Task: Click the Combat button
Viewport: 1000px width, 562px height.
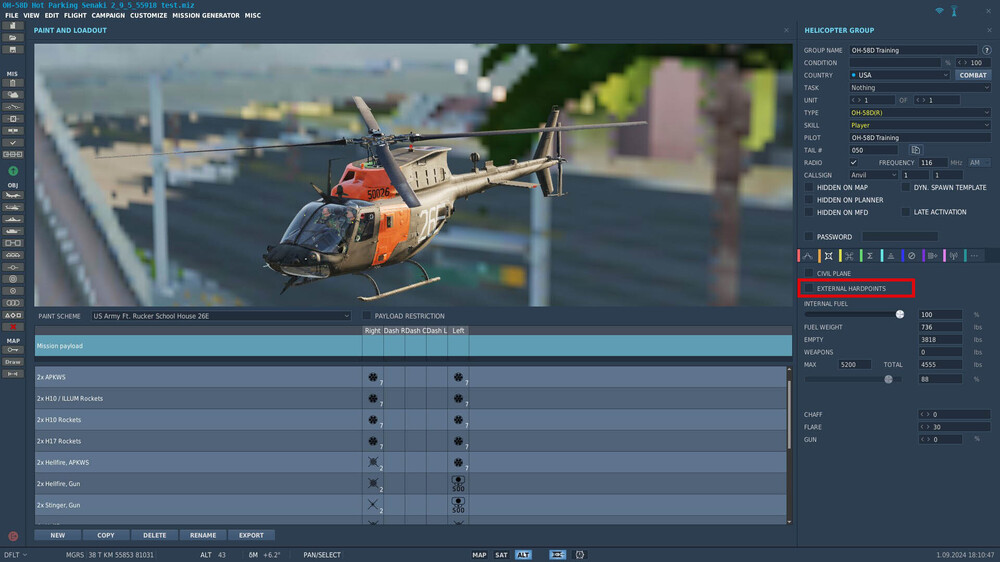Action: coord(972,75)
